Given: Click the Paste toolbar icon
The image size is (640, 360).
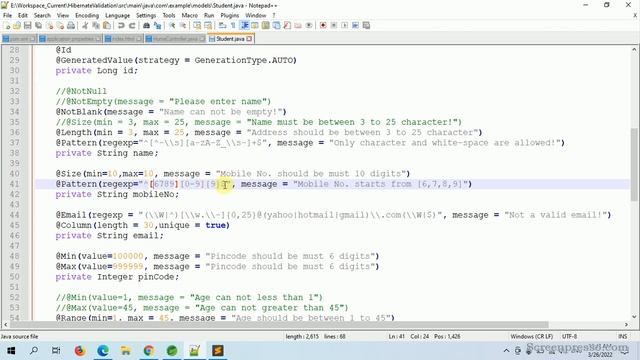Looking at the screenshot, I should (107, 25).
